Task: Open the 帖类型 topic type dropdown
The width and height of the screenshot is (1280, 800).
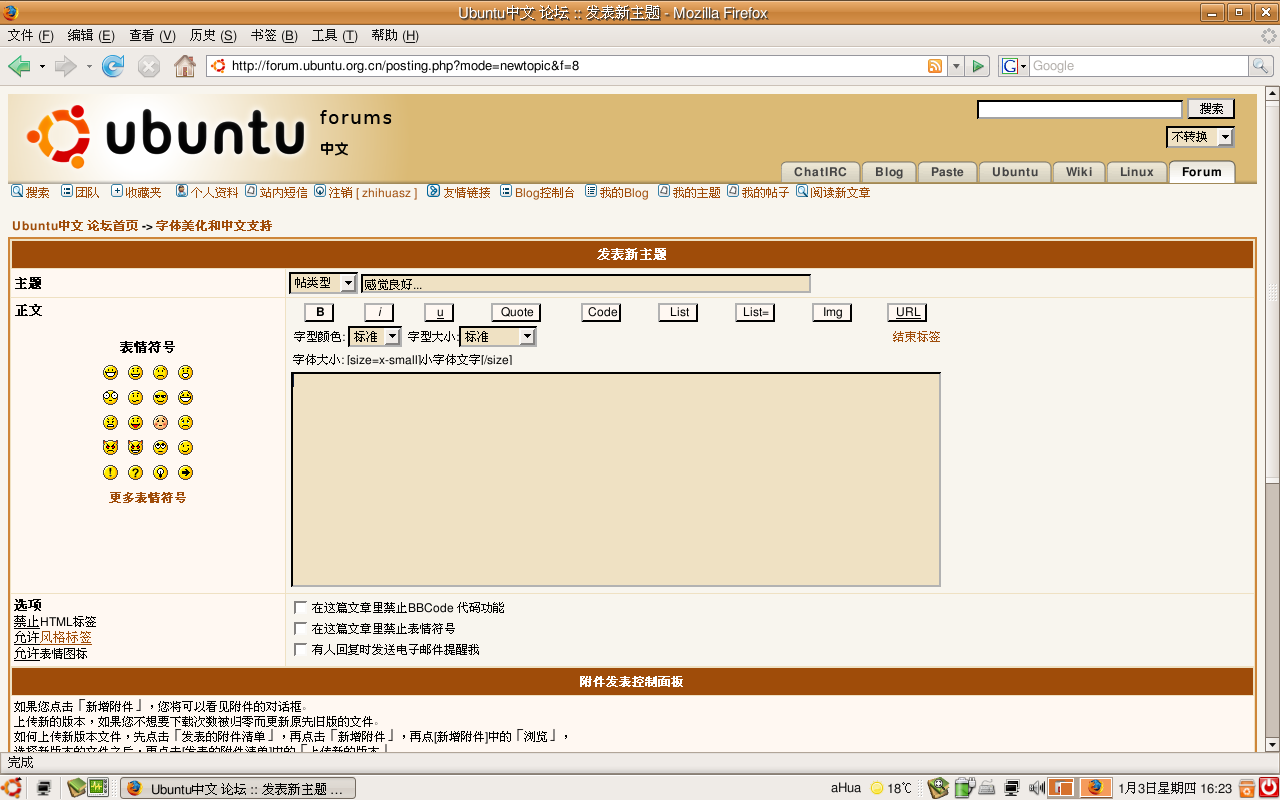Action: point(323,284)
